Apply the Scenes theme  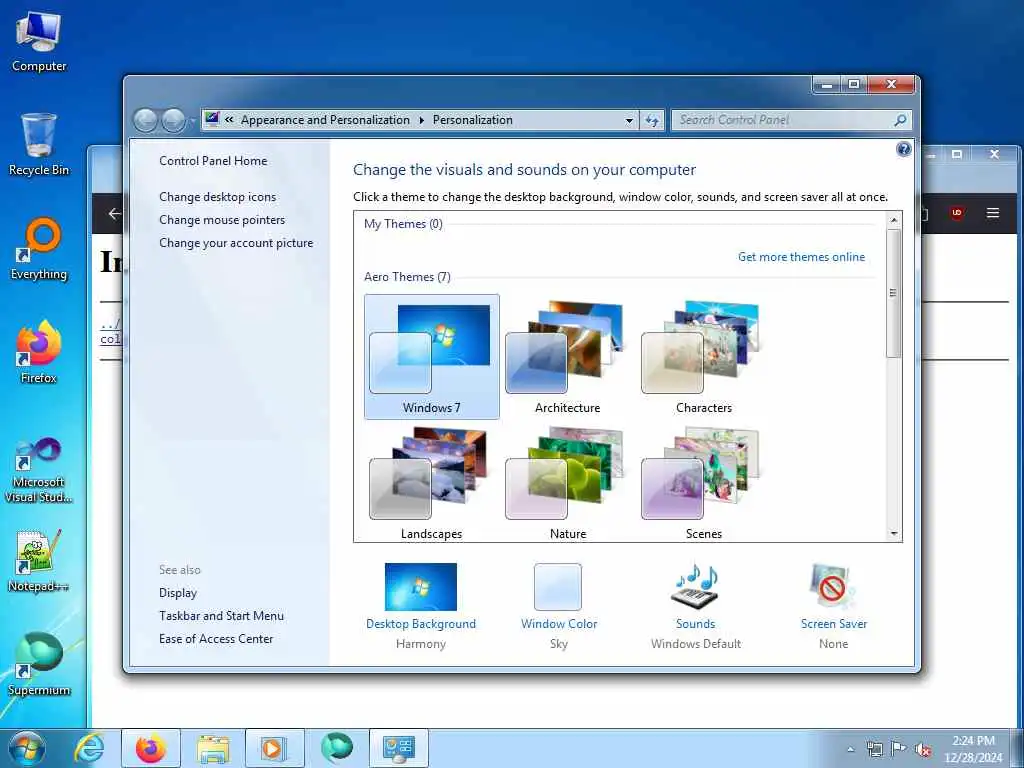tap(703, 483)
